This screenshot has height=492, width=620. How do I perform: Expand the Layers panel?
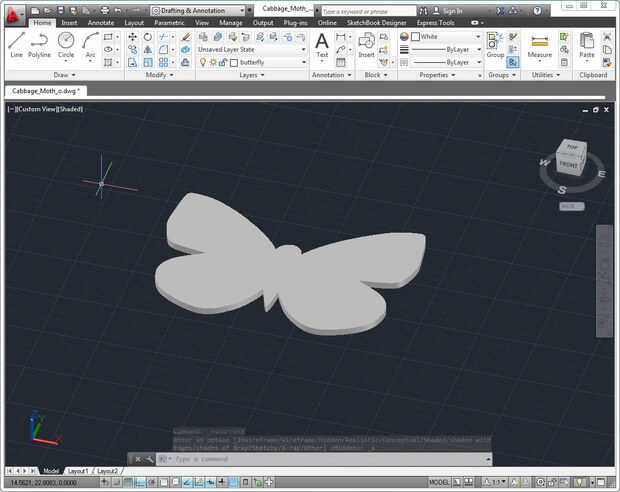(x=252, y=75)
